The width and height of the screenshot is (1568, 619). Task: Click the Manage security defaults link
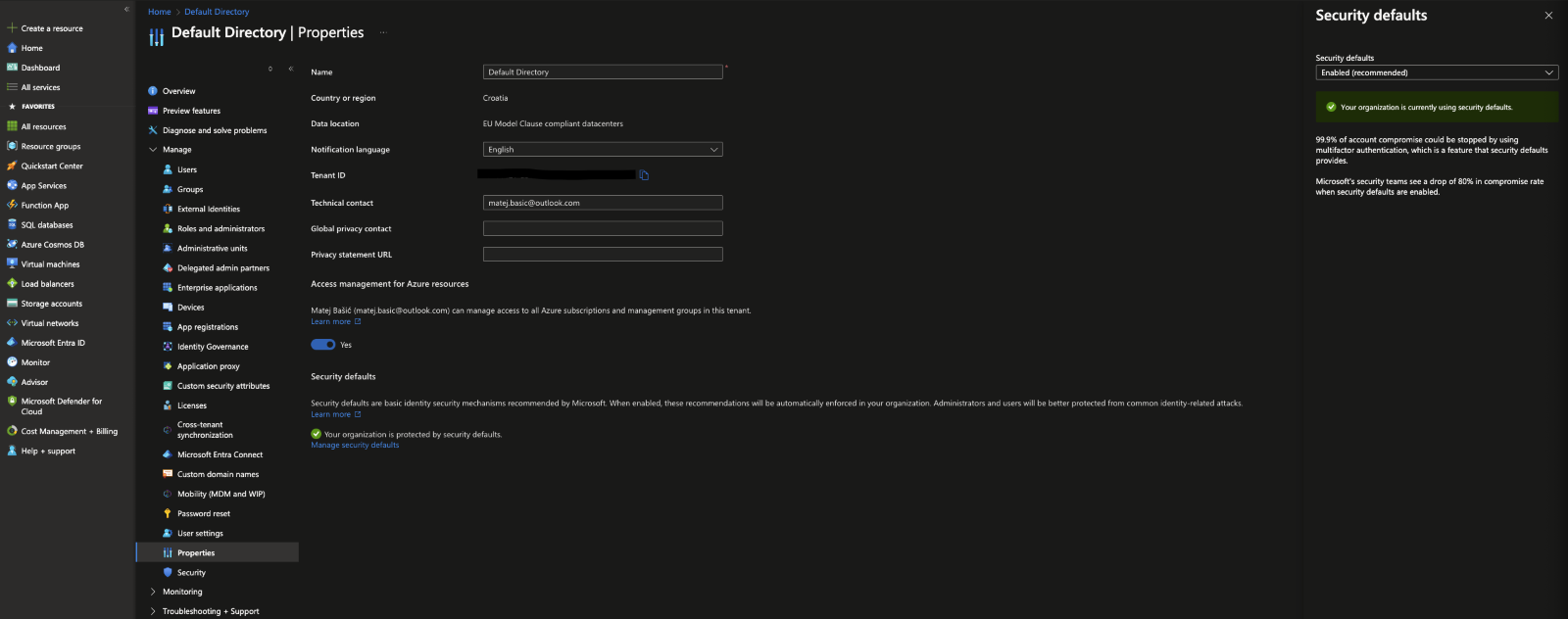coord(355,446)
